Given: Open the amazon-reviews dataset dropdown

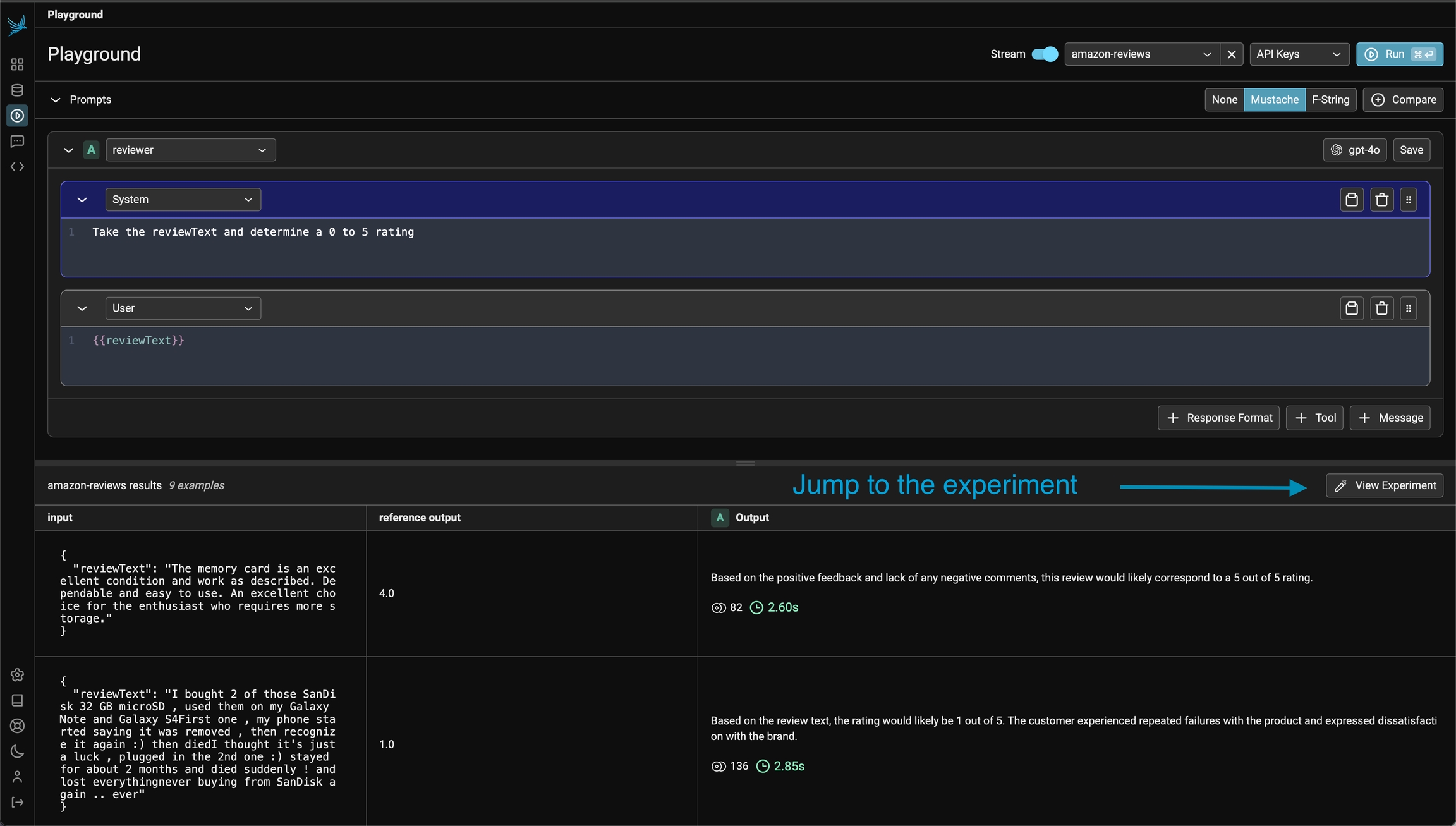Looking at the screenshot, I should click(x=1141, y=54).
